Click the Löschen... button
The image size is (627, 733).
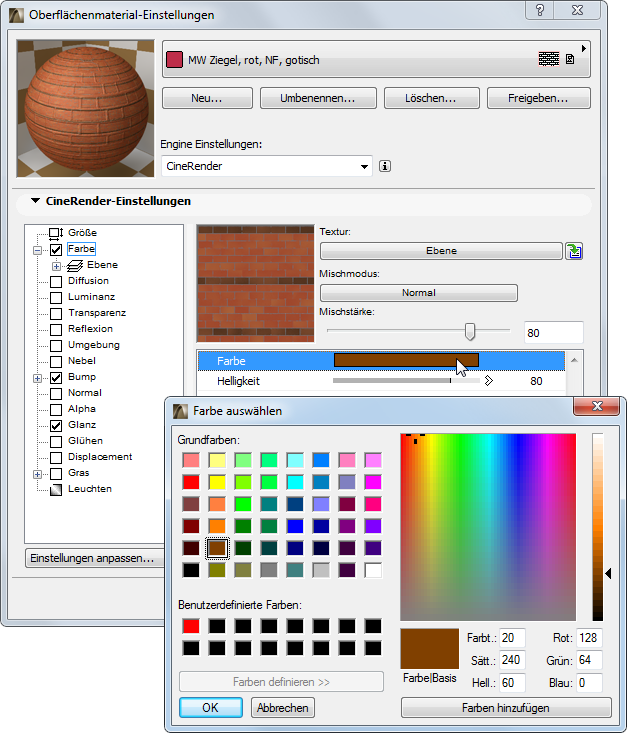pyautogui.click(x=432, y=98)
